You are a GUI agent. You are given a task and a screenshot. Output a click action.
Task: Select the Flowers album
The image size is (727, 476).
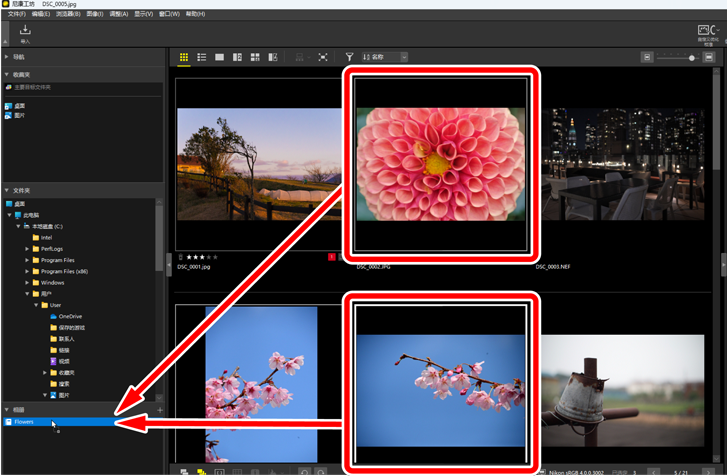[x=24, y=422]
